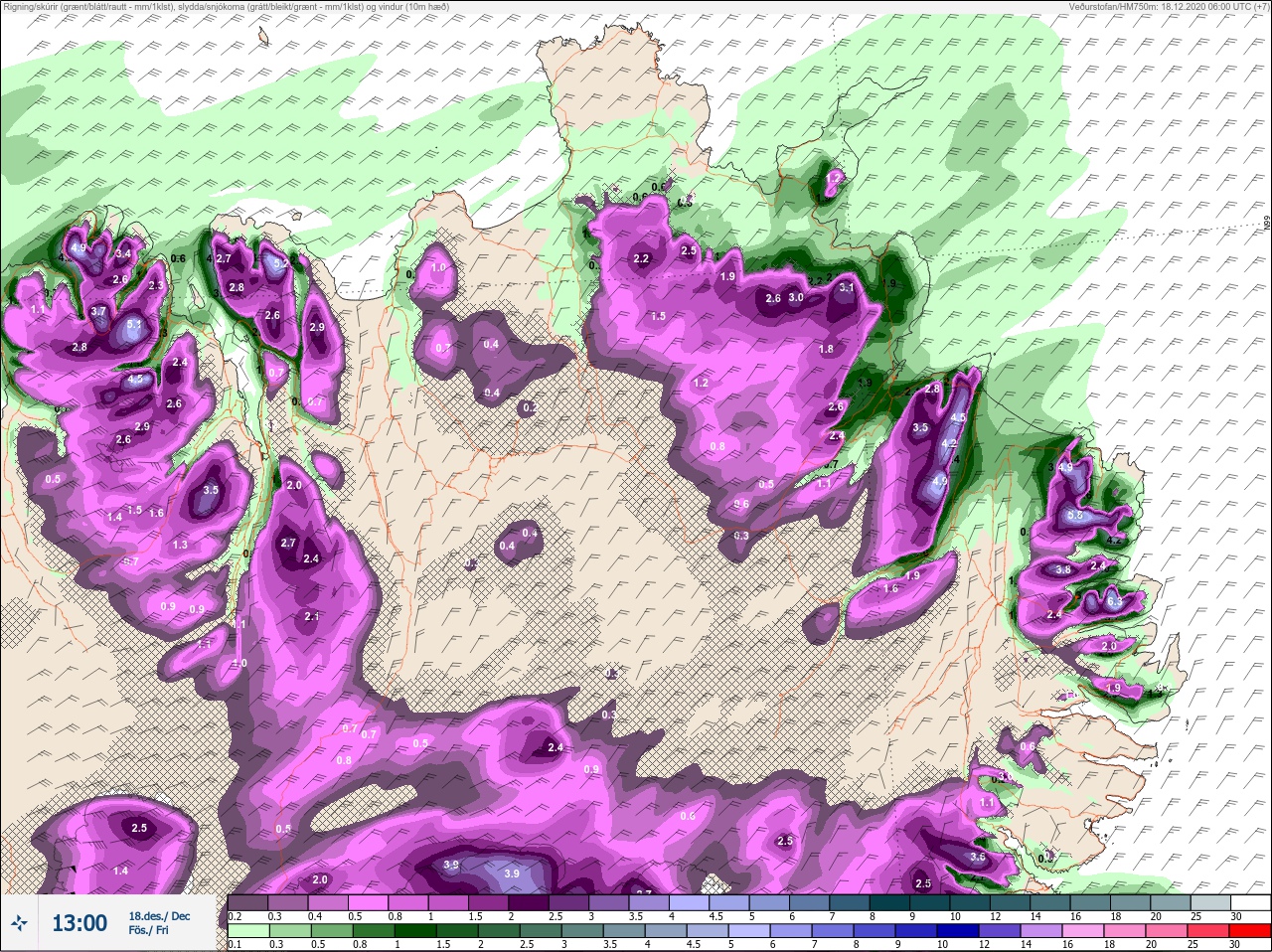Screen dimensions: 1272x952
Task: Click the 3.6 precipitation value on the map
Action: point(978,857)
